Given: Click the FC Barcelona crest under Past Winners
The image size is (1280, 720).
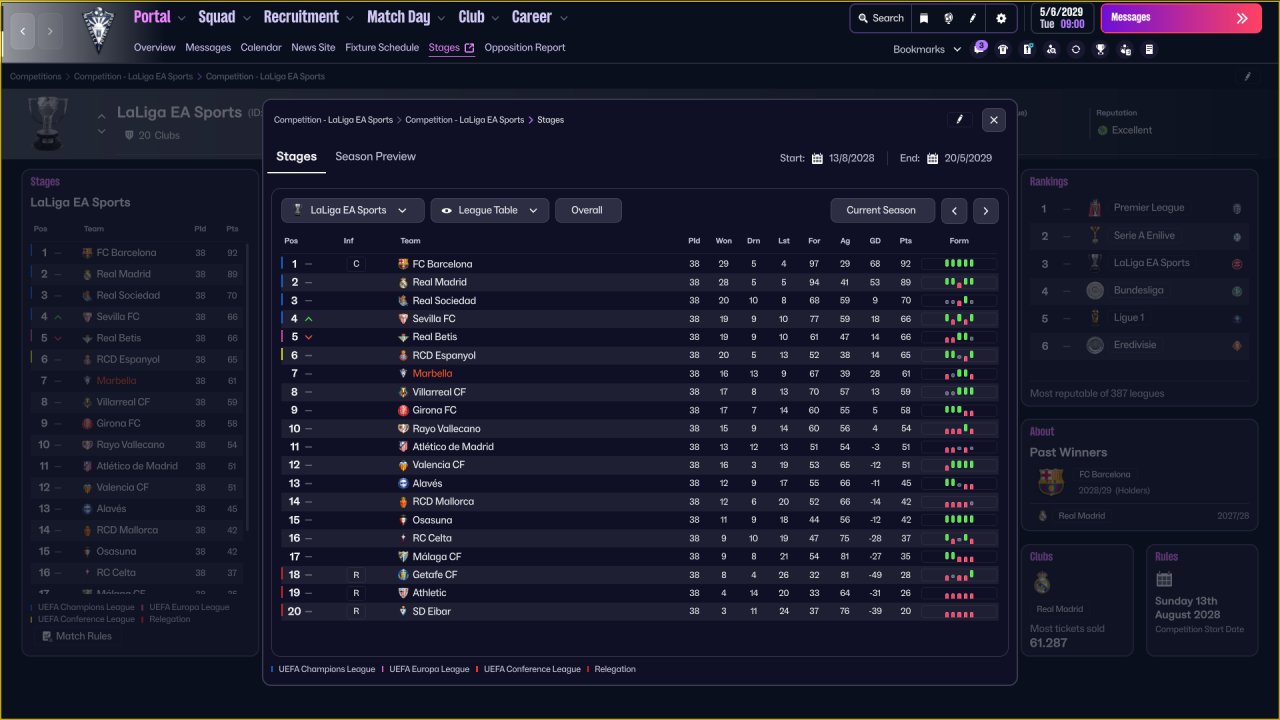Looking at the screenshot, I should tap(1051, 482).
